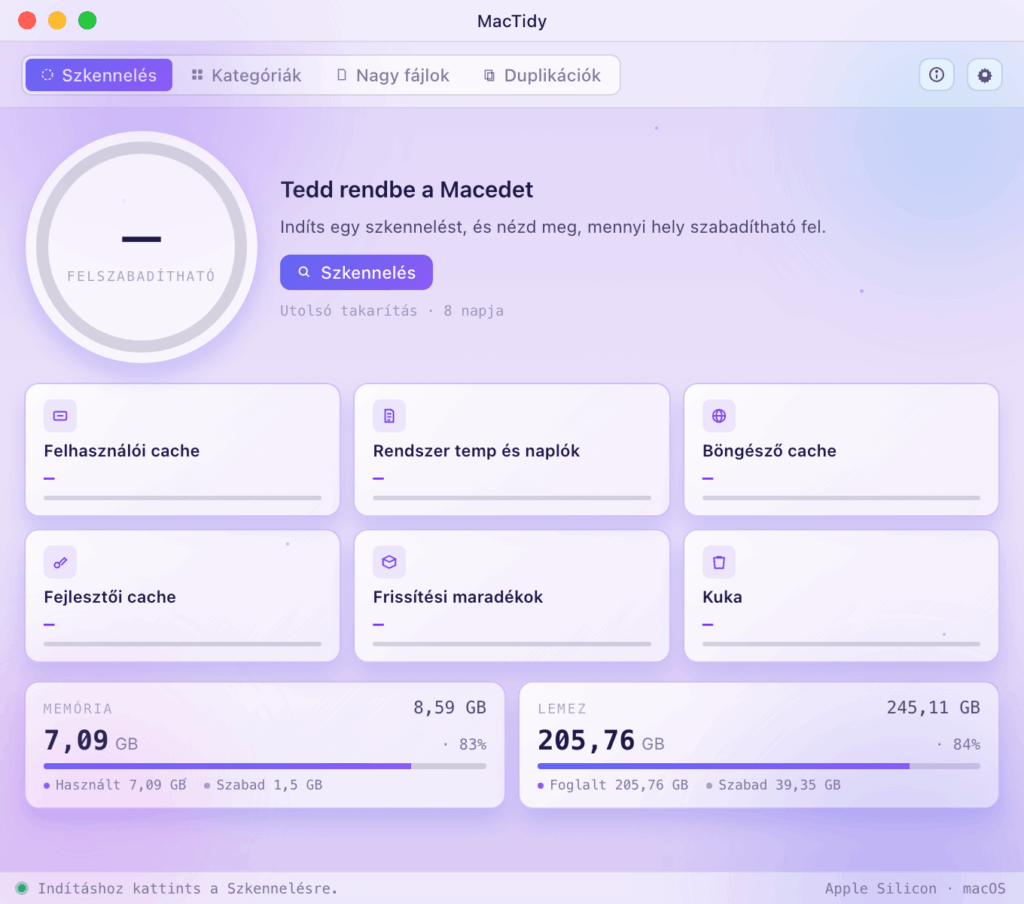Click the 7,09 GB memory value
This screenshot has height=904, width=1024.
[91, 741]
